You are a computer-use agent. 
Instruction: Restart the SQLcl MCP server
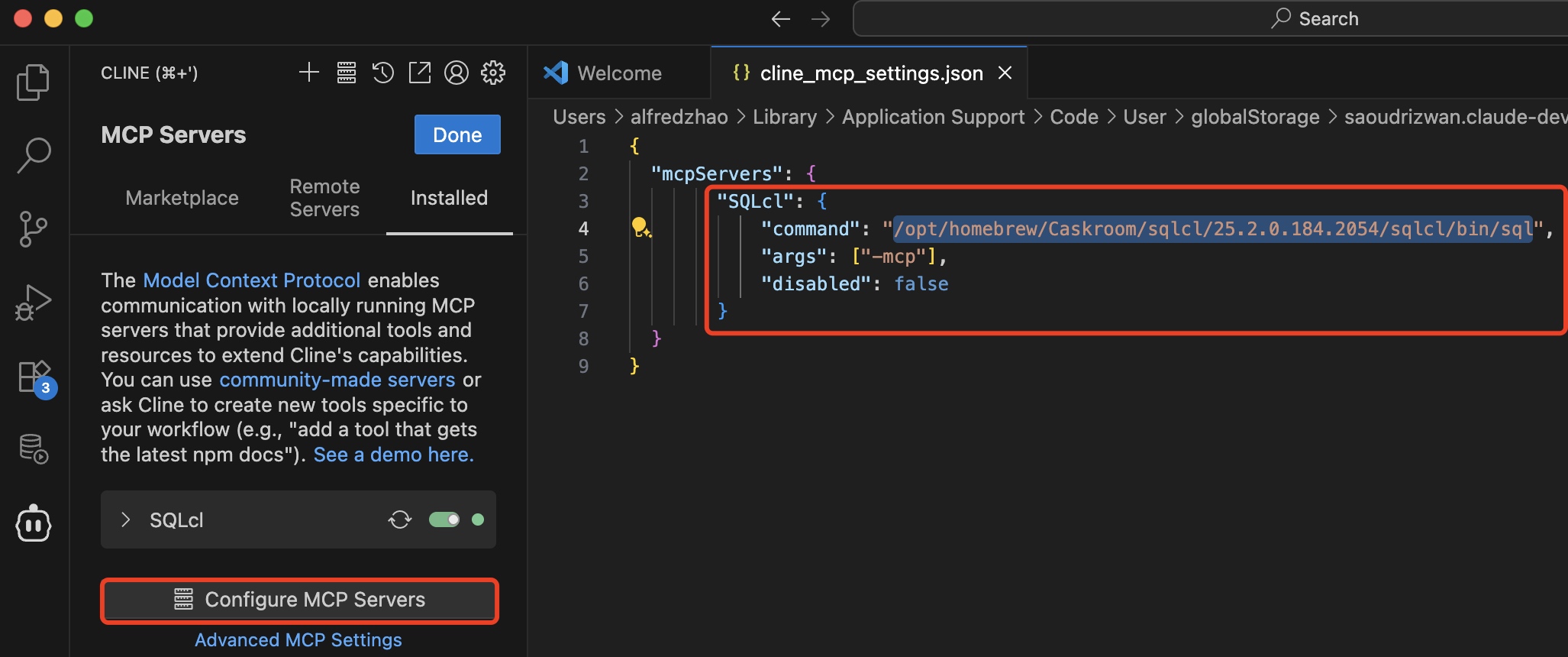(x=400, y=519)
